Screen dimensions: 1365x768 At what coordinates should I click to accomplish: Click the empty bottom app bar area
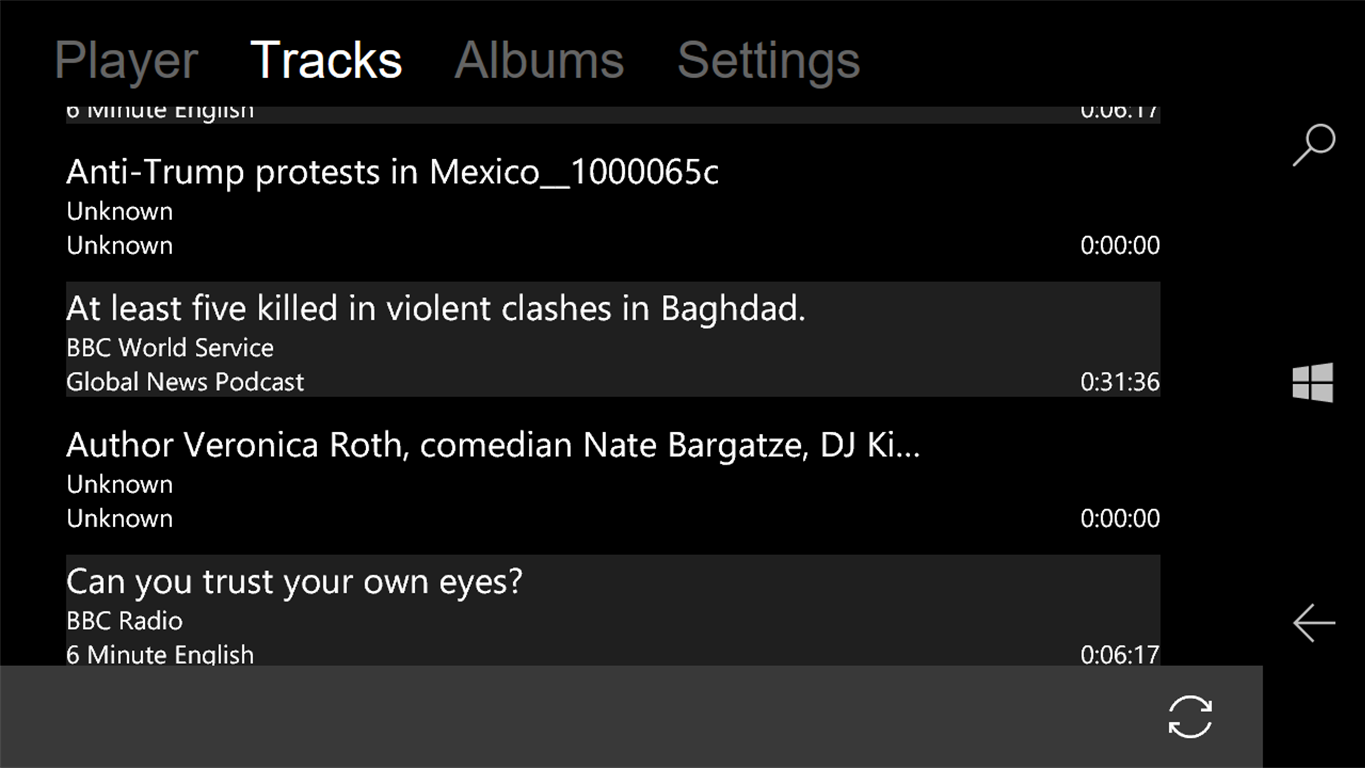[600, 717]
